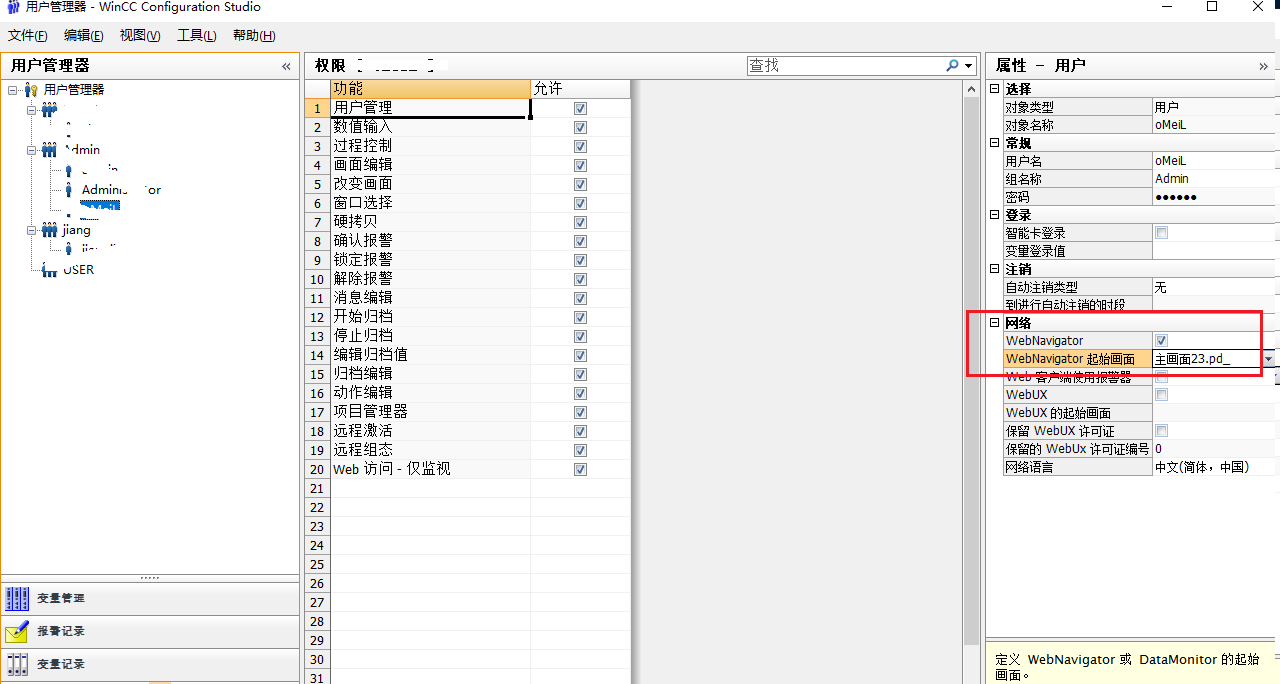This screenshot has height=684, width=1280.
Task: Open the search options dropdown arrow
Action: click(968, 66)
